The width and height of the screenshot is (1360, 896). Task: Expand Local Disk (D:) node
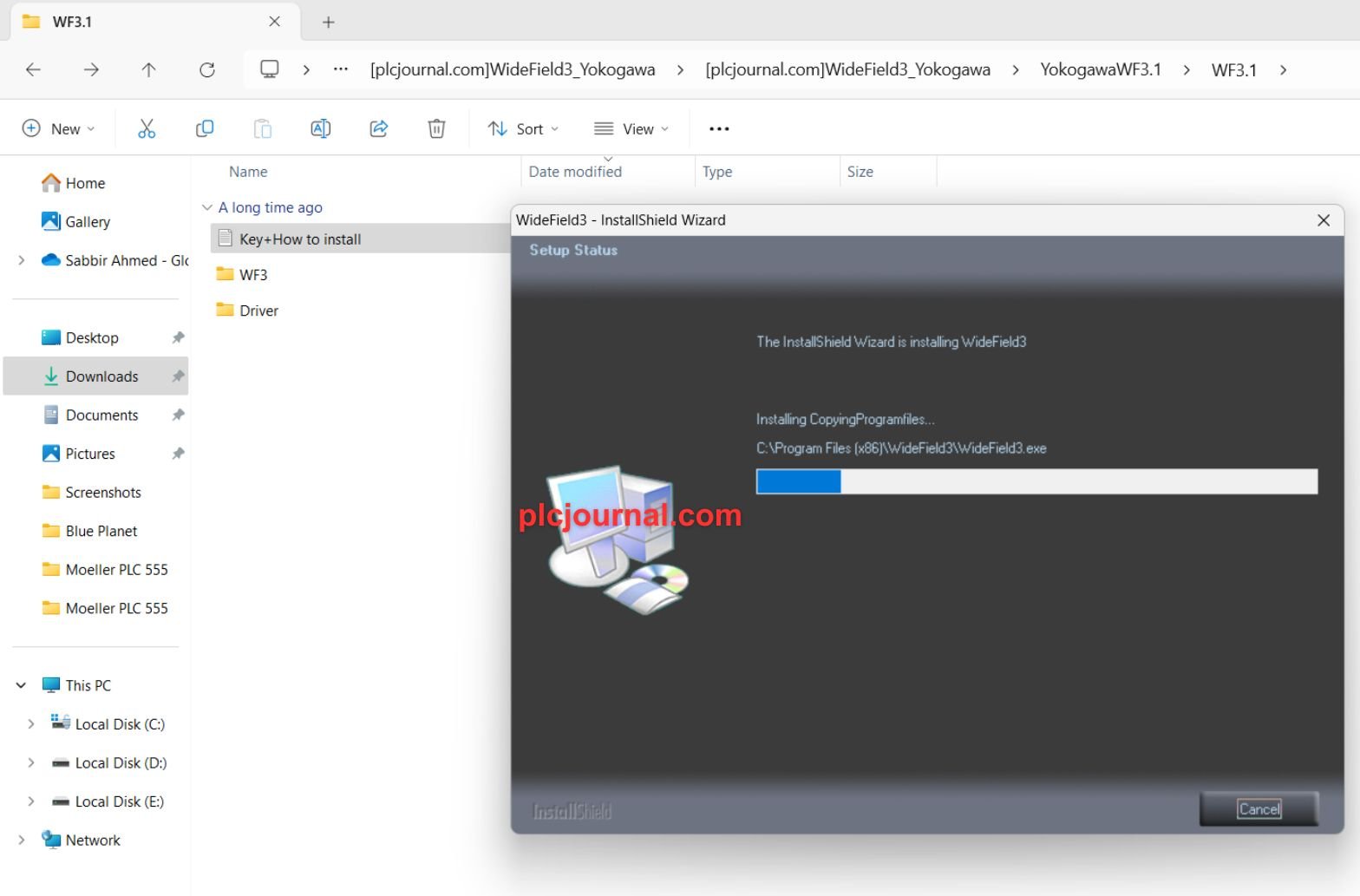tap(31, 762)
